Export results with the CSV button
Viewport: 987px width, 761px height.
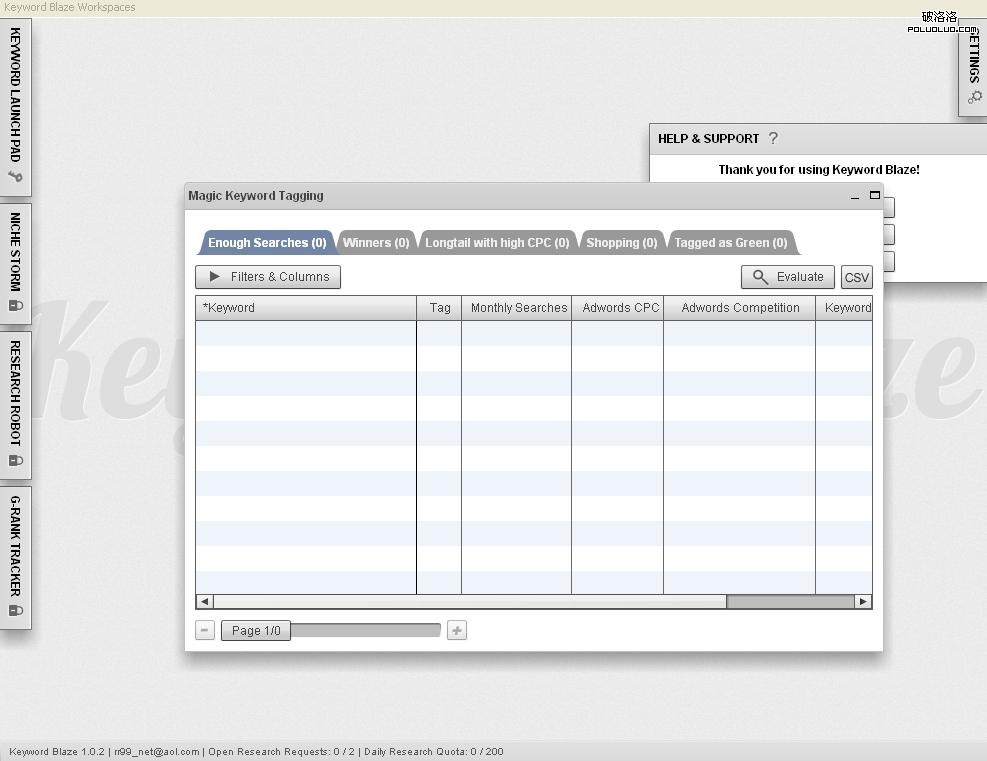point(857,278)
